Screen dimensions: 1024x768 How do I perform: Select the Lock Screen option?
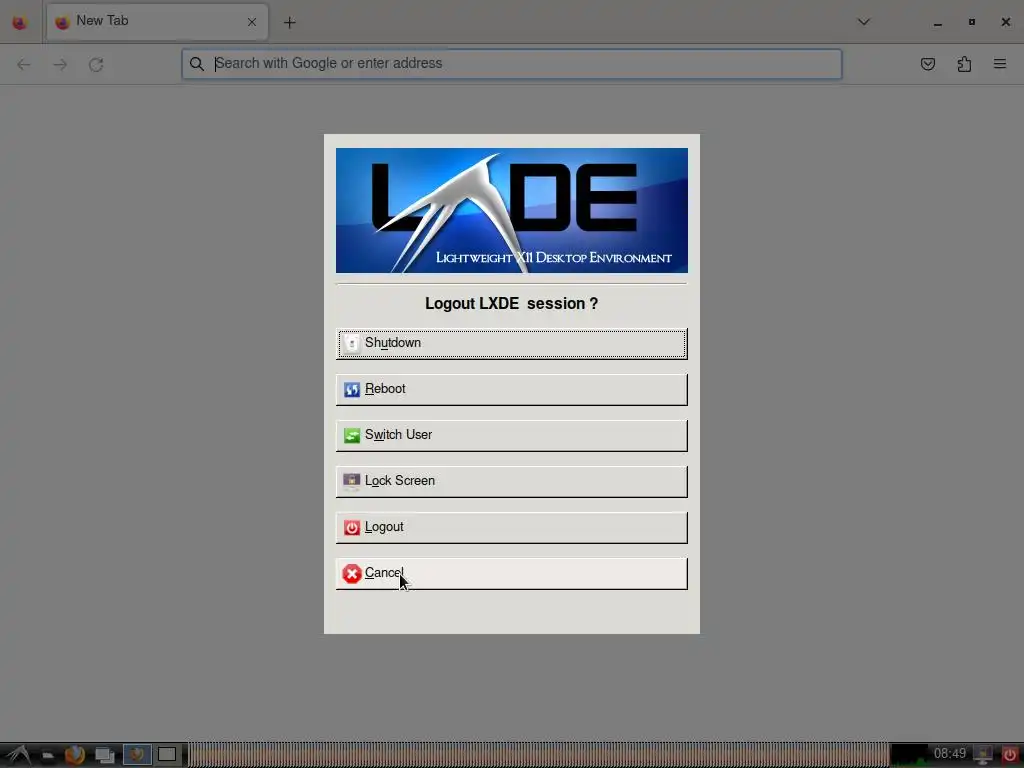tap(511, 481)
